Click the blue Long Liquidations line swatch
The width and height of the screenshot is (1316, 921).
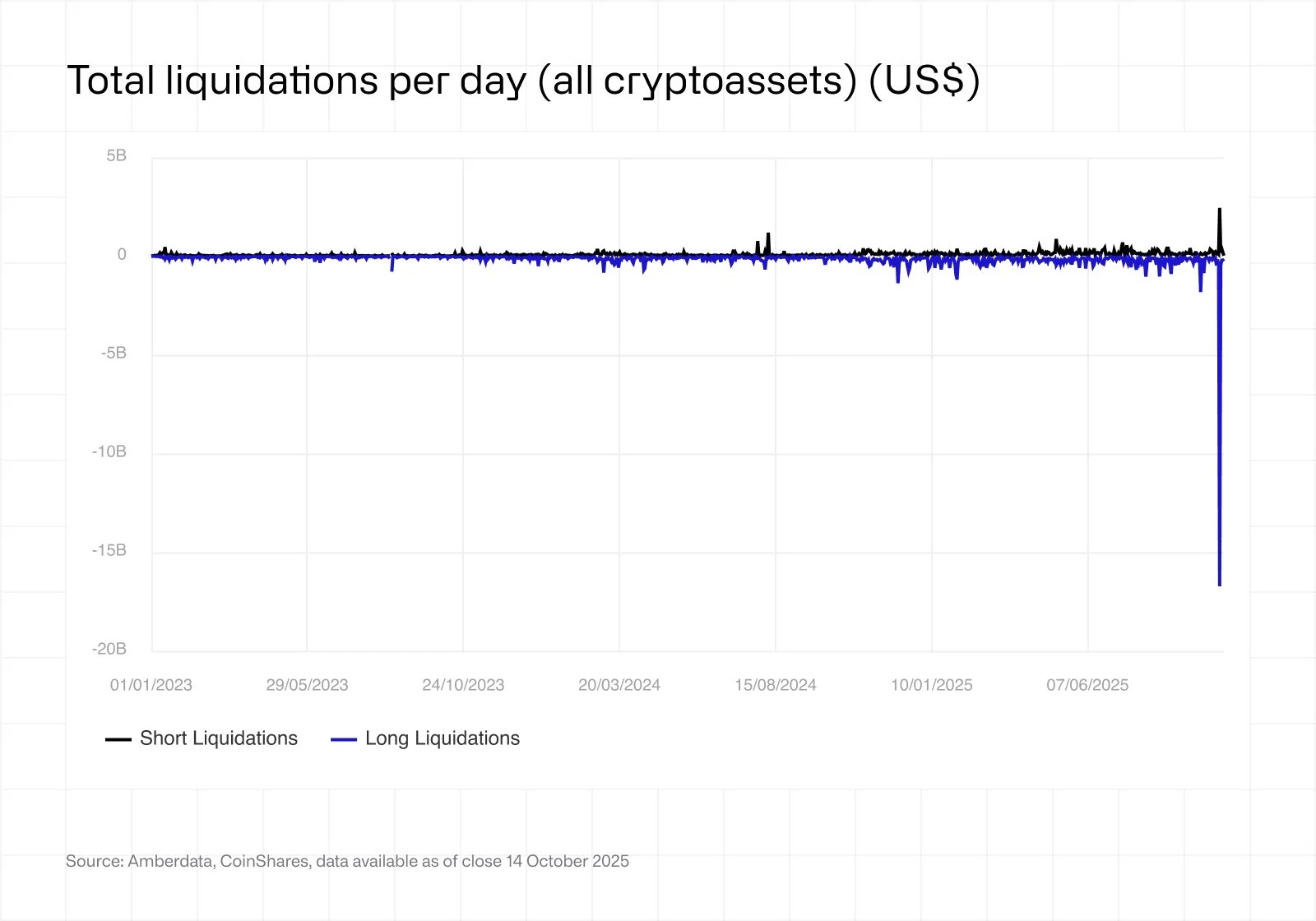(343, 739)
